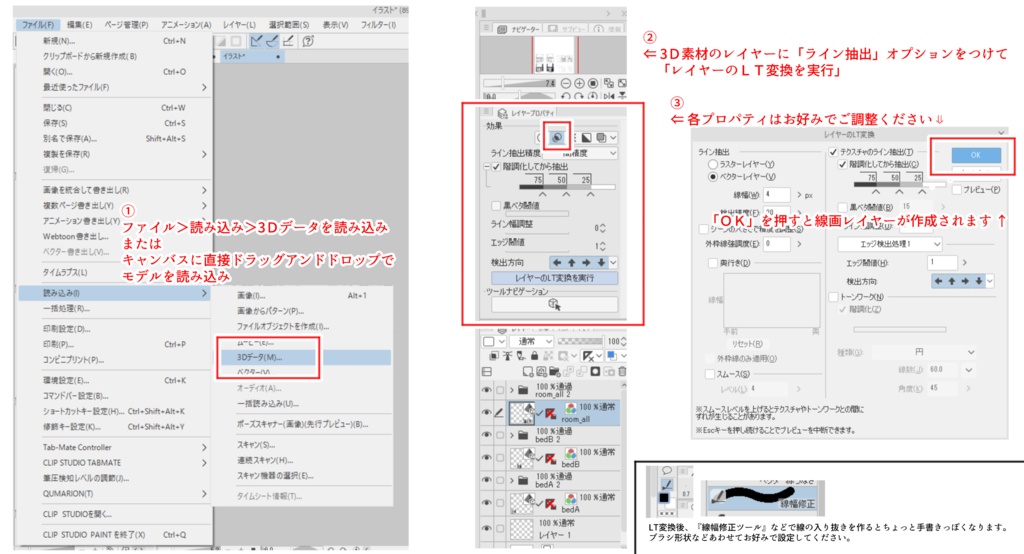Open the 検出方向 dropdown arrow in LT dialog
Viewport: 1024px width, 554px height.
990,282
